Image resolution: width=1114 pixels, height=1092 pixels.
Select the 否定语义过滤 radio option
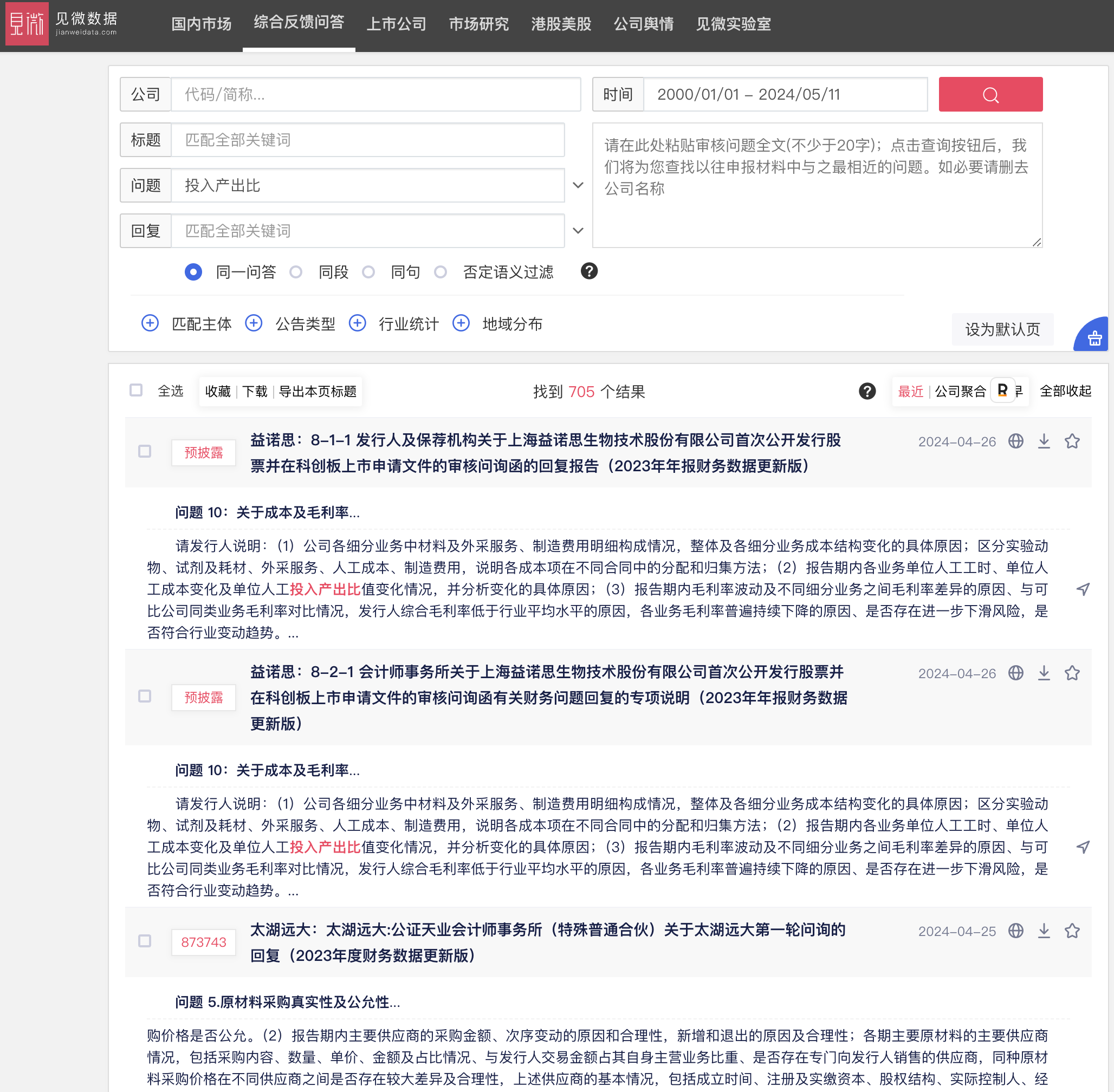(x=440, y=272)
